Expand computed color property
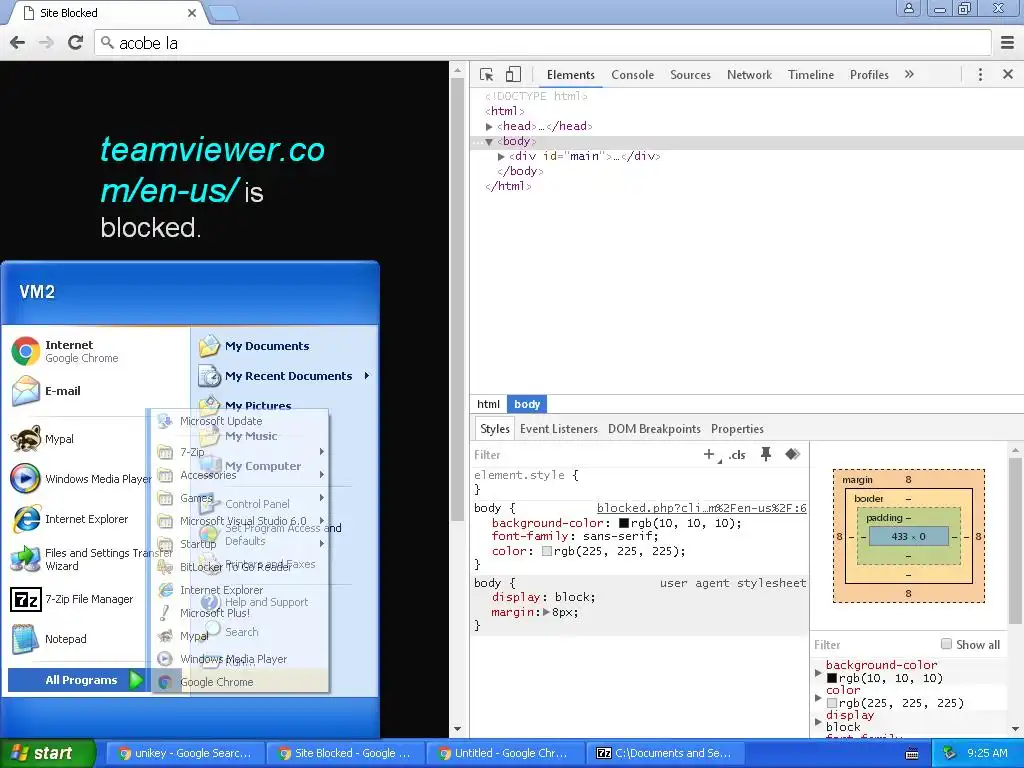Image resolution: width=1024 pixels, height=768 pixels. click(818, 697)
